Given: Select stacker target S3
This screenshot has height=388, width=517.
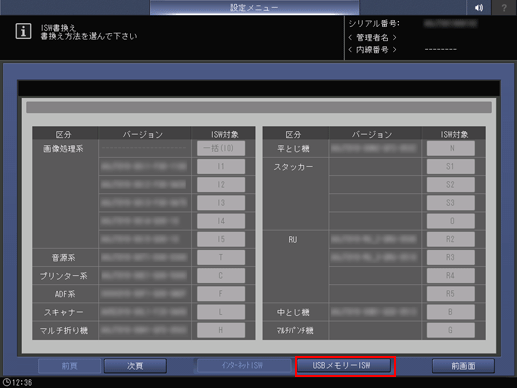Looking at the screenshot, I should click(x=451, y=203).
